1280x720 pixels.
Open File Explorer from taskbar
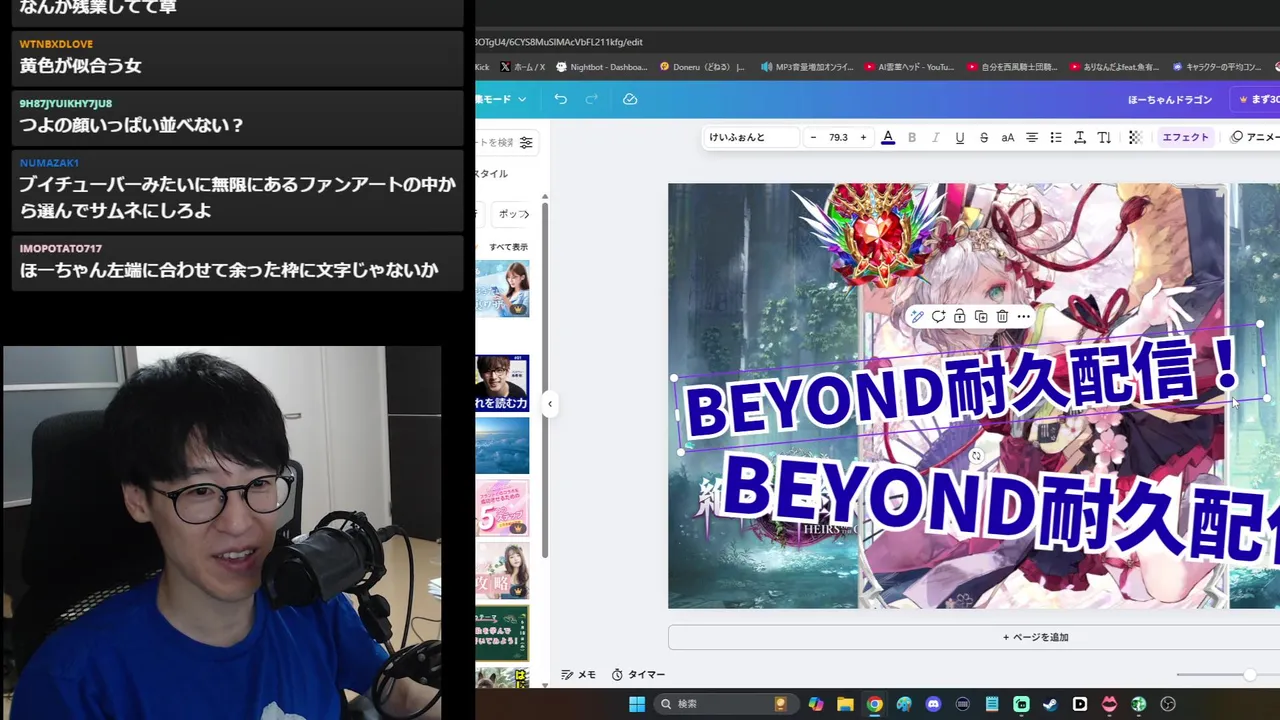pos(845,704)
